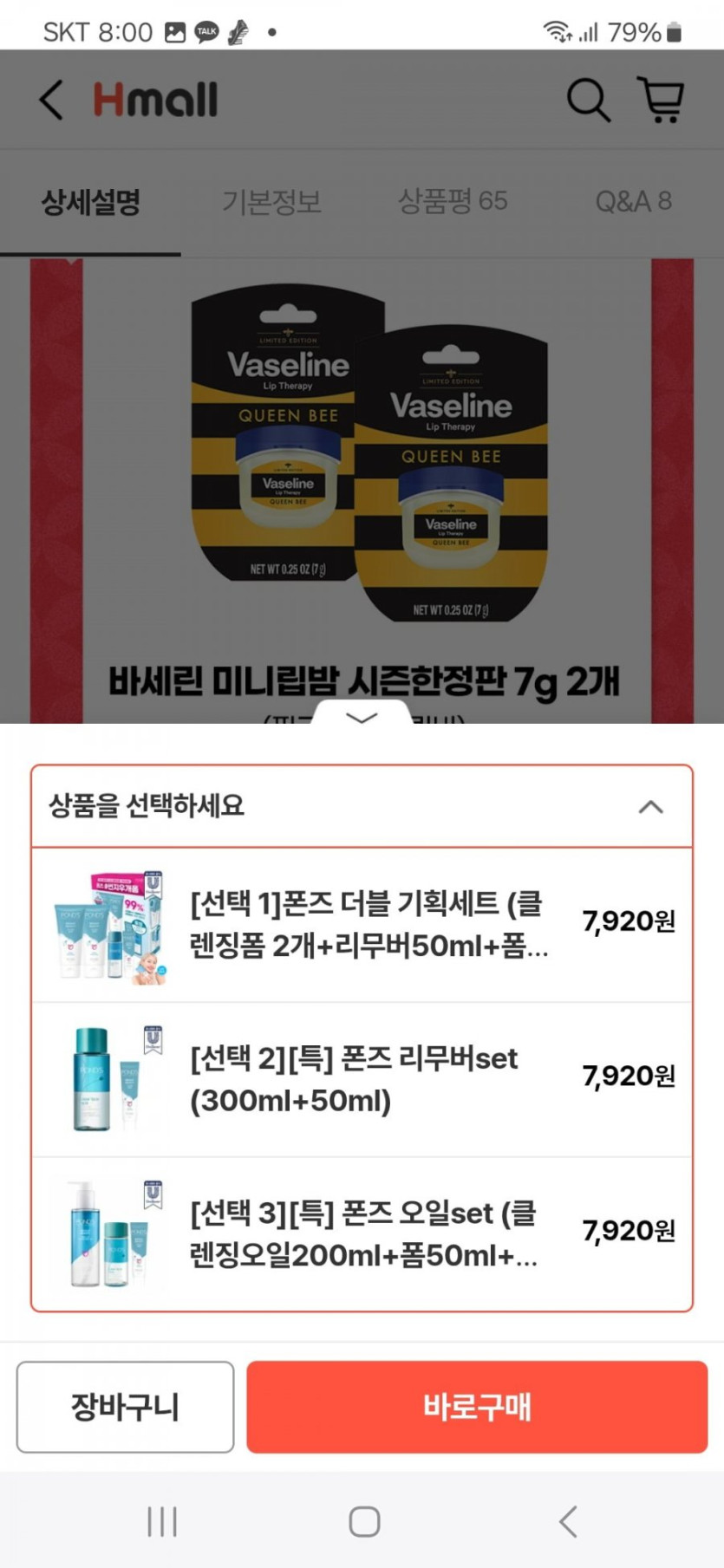
Task: Switch to 기본정보 tab
Action: 271,201
